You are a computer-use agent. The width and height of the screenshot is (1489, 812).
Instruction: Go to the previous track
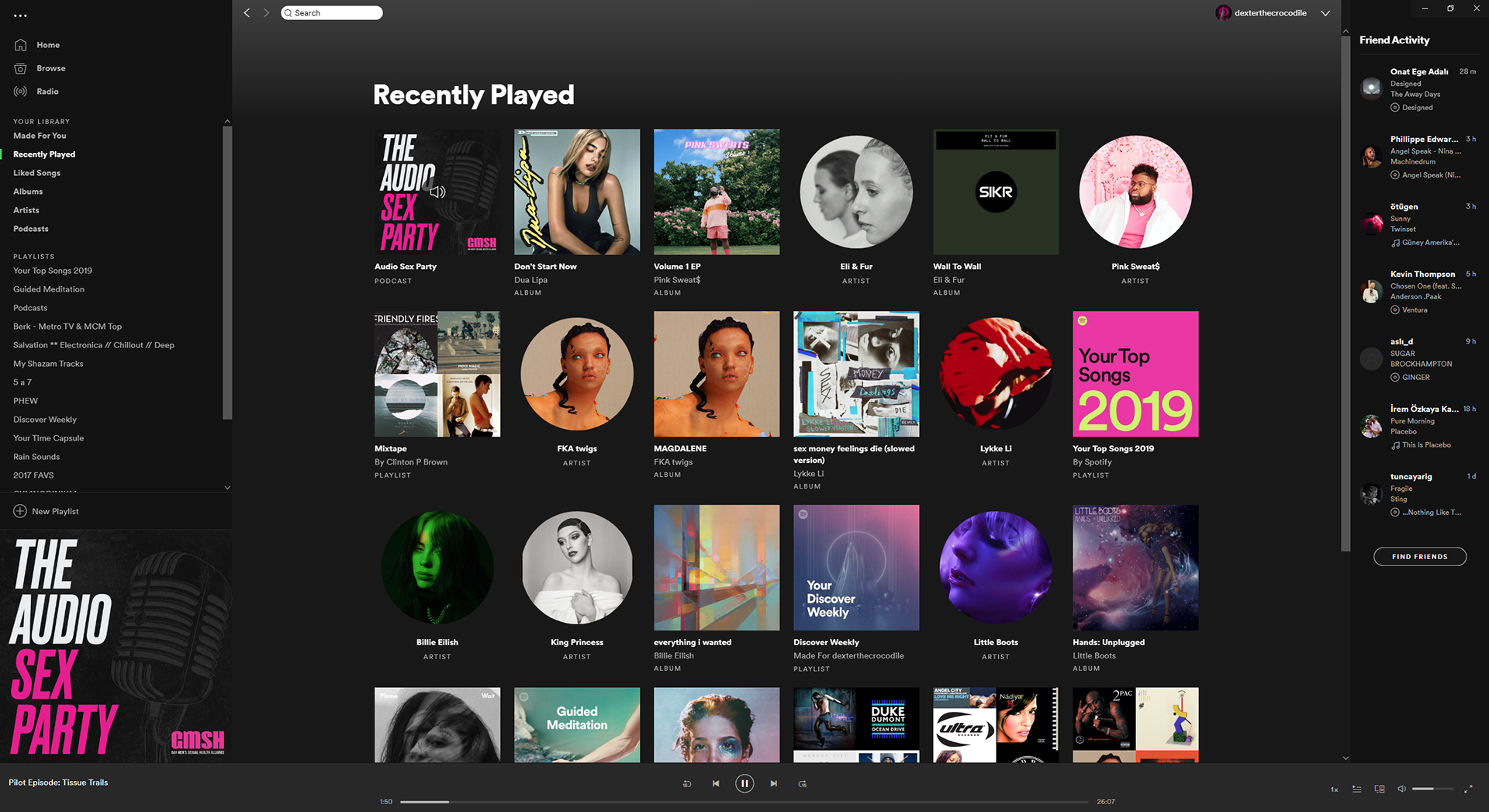716,784
